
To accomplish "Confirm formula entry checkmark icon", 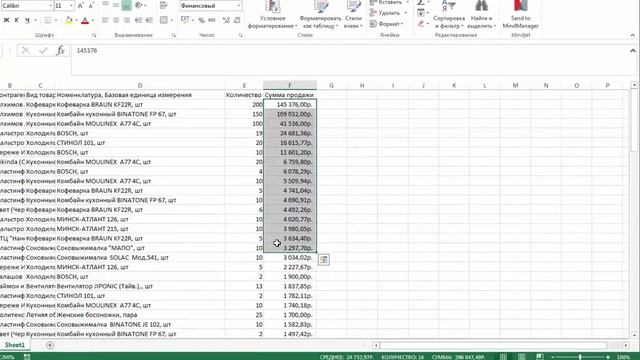I will [43, 50].
